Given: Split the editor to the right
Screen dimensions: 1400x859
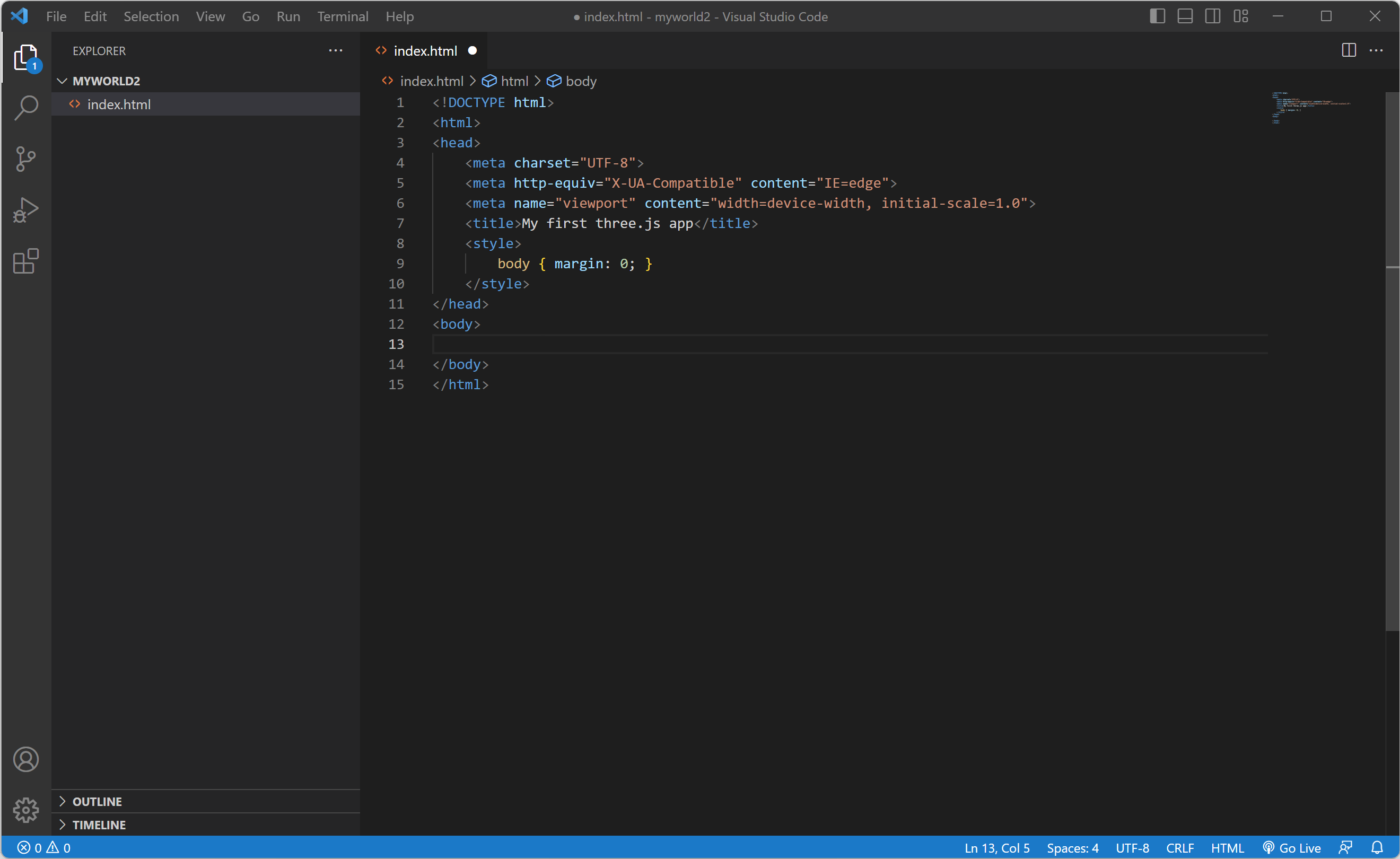Looking at the screenshot, I should pyautogui.click(x=1348, y=50).
